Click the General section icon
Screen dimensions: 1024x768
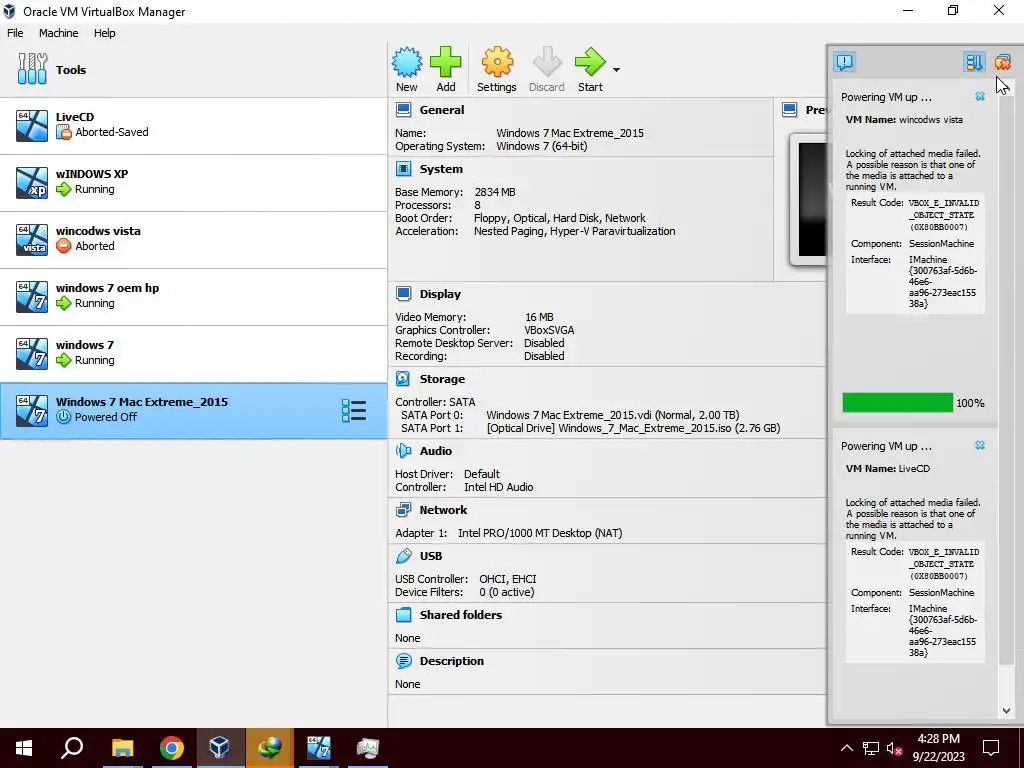pyautogui.click(x=404, y=110)
